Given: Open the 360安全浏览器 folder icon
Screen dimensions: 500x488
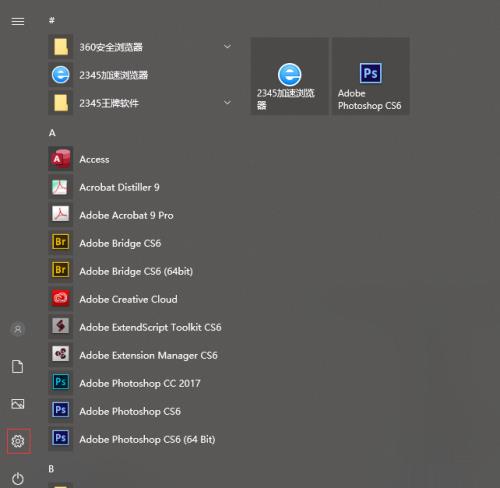Looking at the screenshot, I should click(x=61, y=47).
